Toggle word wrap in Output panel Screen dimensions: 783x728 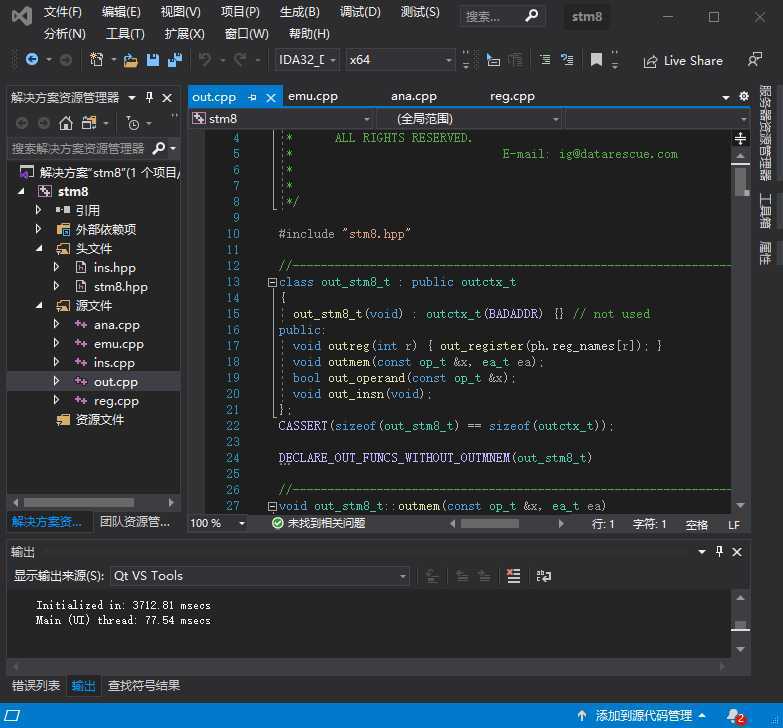543,576
